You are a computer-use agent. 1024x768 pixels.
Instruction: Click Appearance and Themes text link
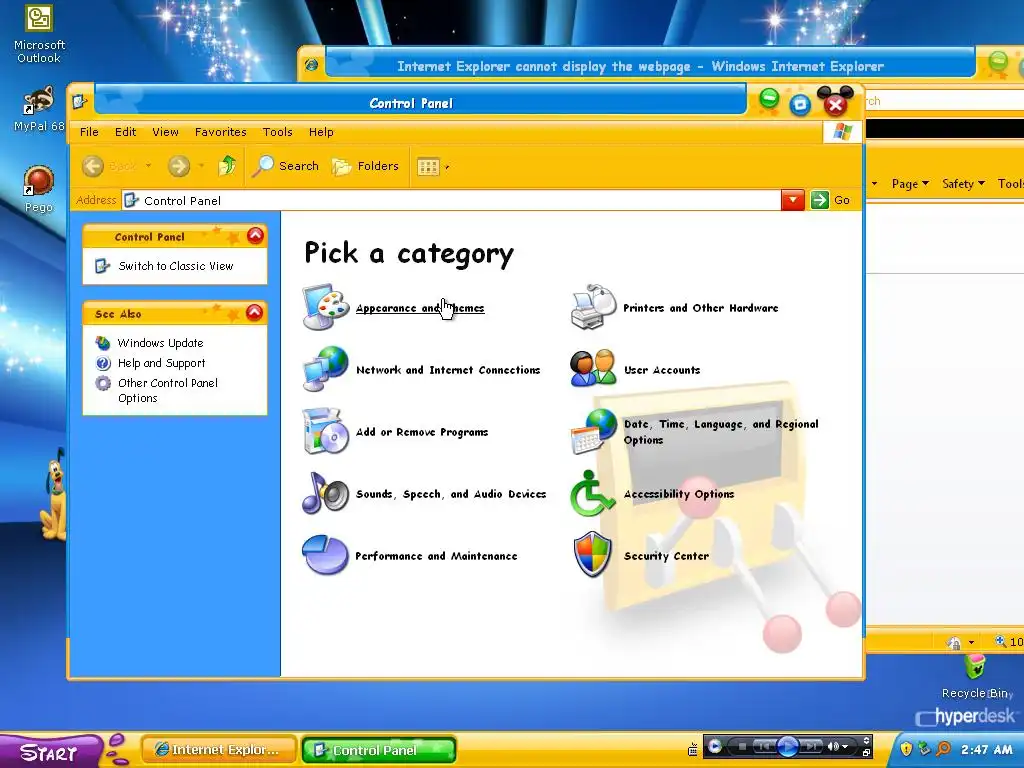pos(420,308)
